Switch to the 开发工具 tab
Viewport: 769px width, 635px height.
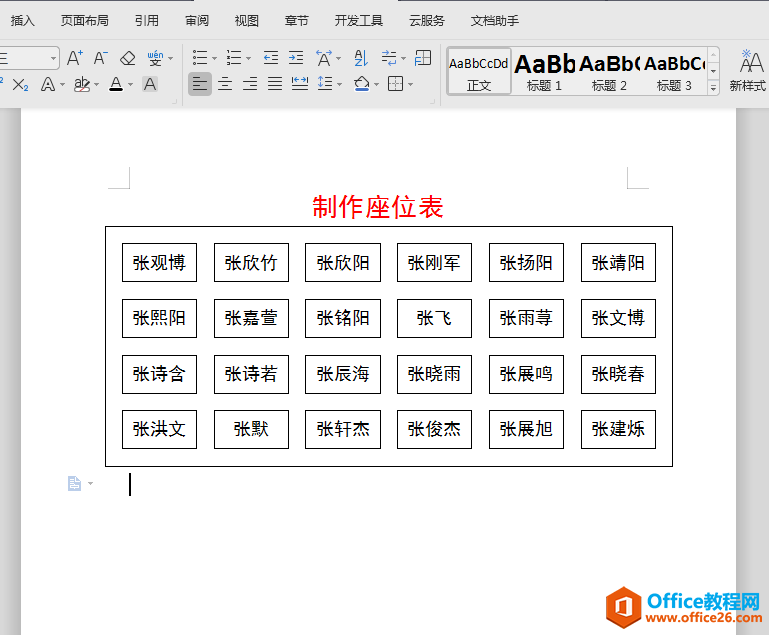pos(358,20)
